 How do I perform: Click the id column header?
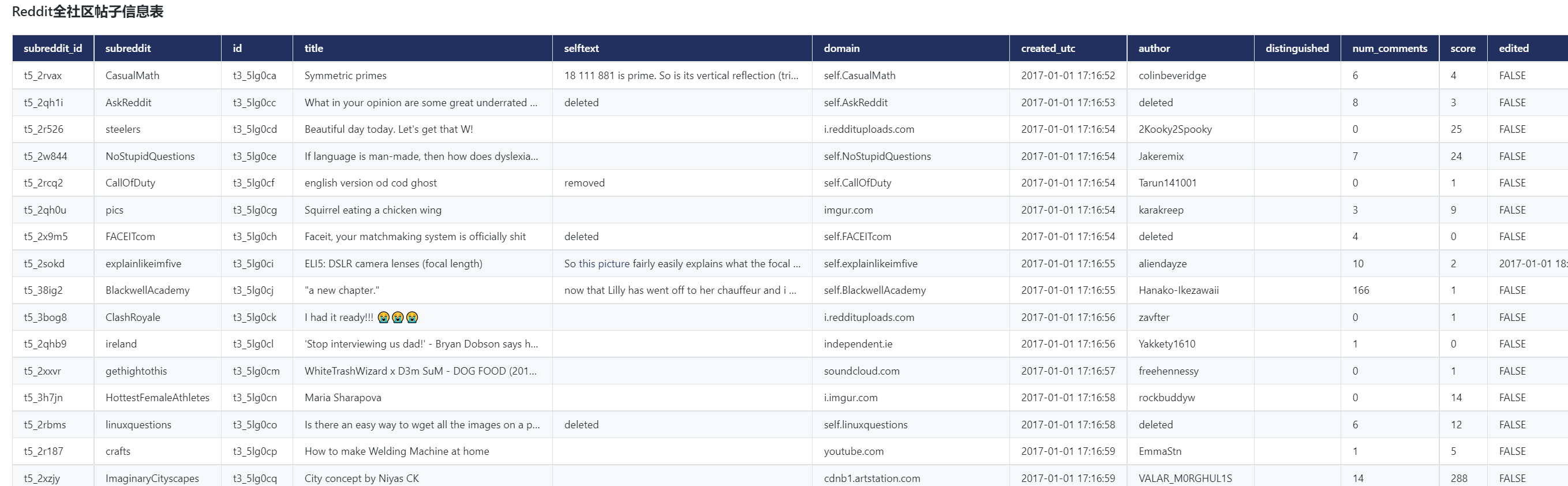click(x=257, y=48)
